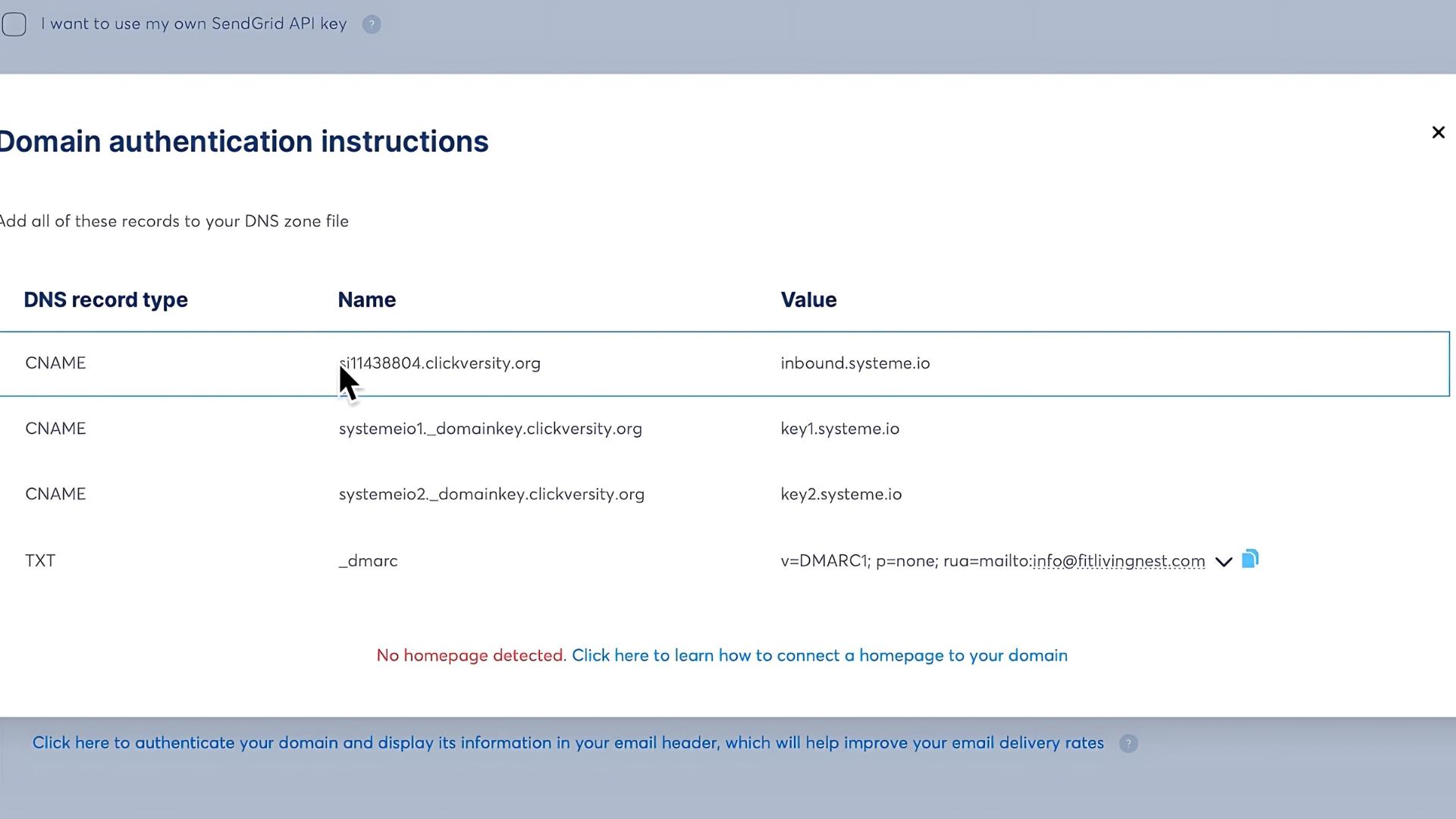Click the 'I want to use my own SendGrid API key' label

[193, 24]
